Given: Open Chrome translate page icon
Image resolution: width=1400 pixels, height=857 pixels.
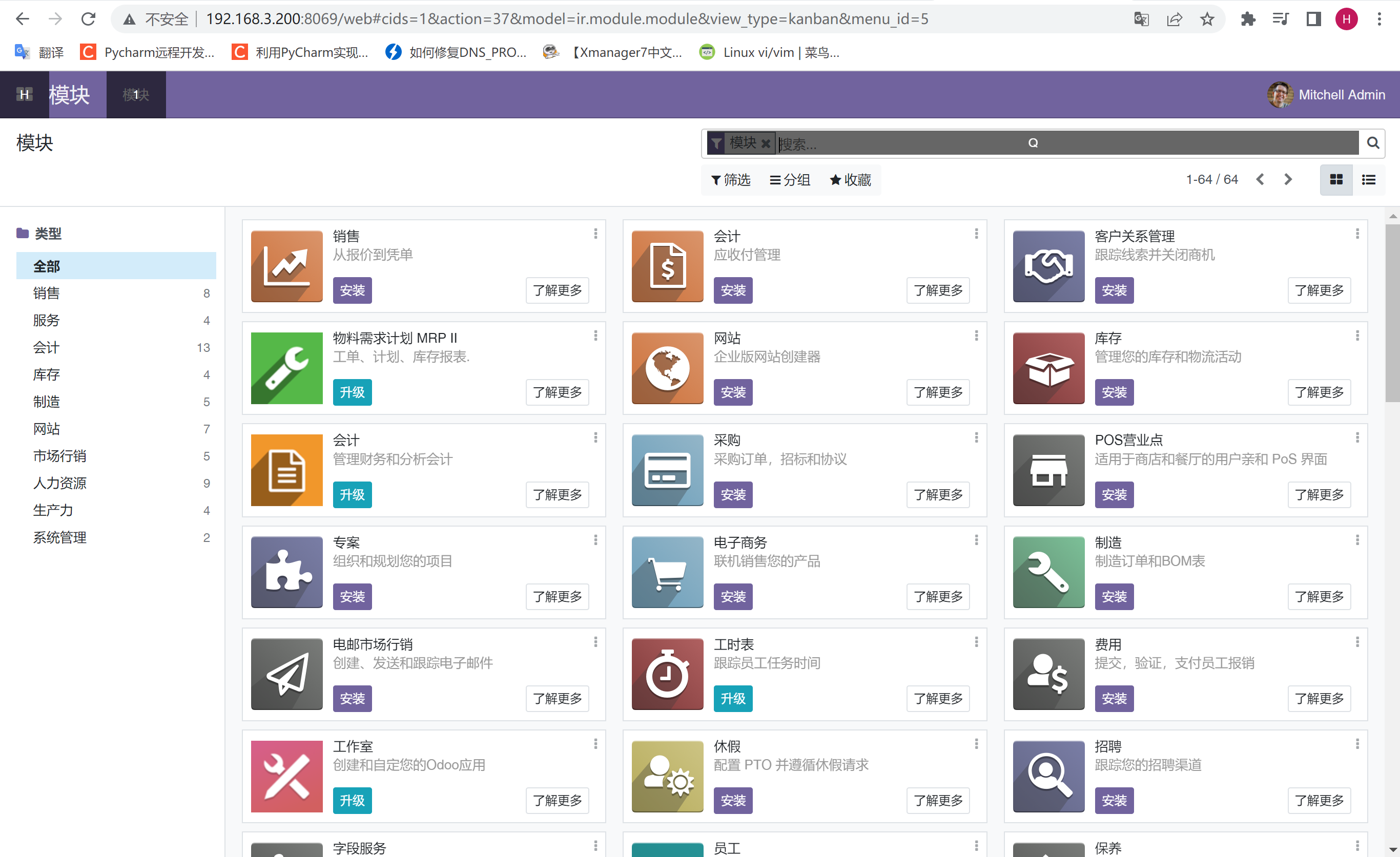Looking at the screenshot, I should point(1141,19).
